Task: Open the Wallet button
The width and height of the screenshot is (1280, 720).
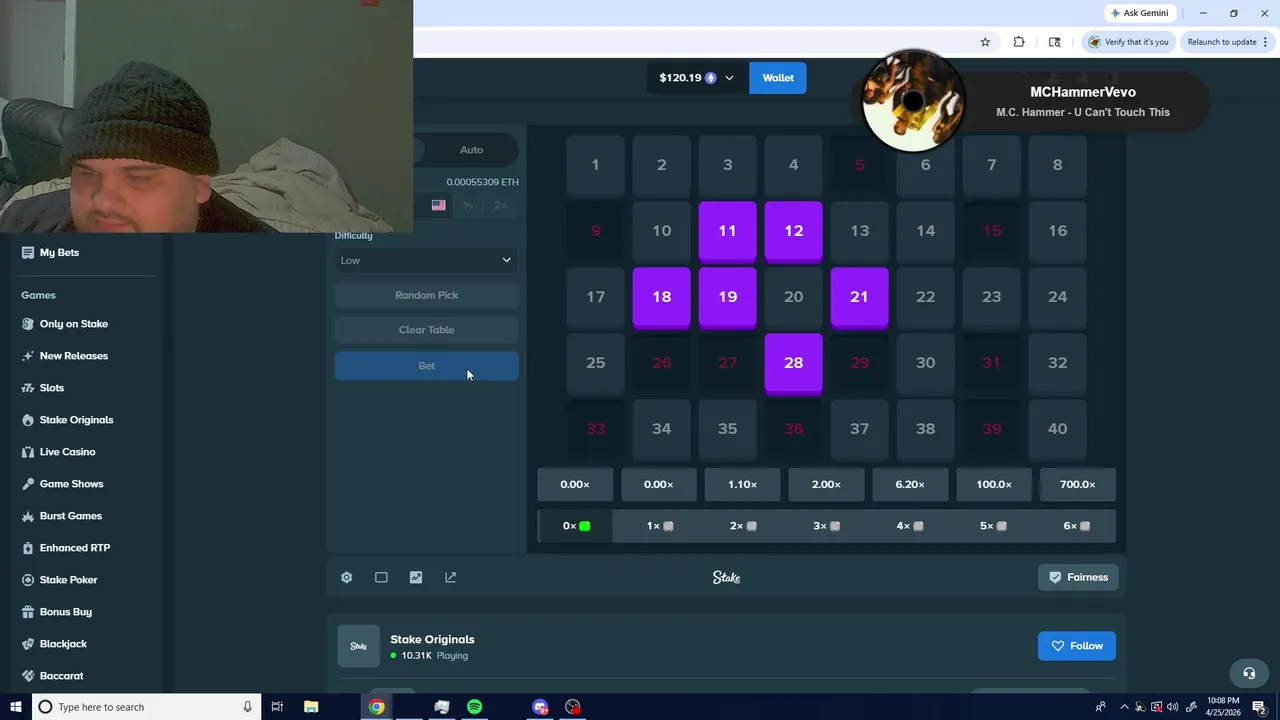Action: click(778, 78)
